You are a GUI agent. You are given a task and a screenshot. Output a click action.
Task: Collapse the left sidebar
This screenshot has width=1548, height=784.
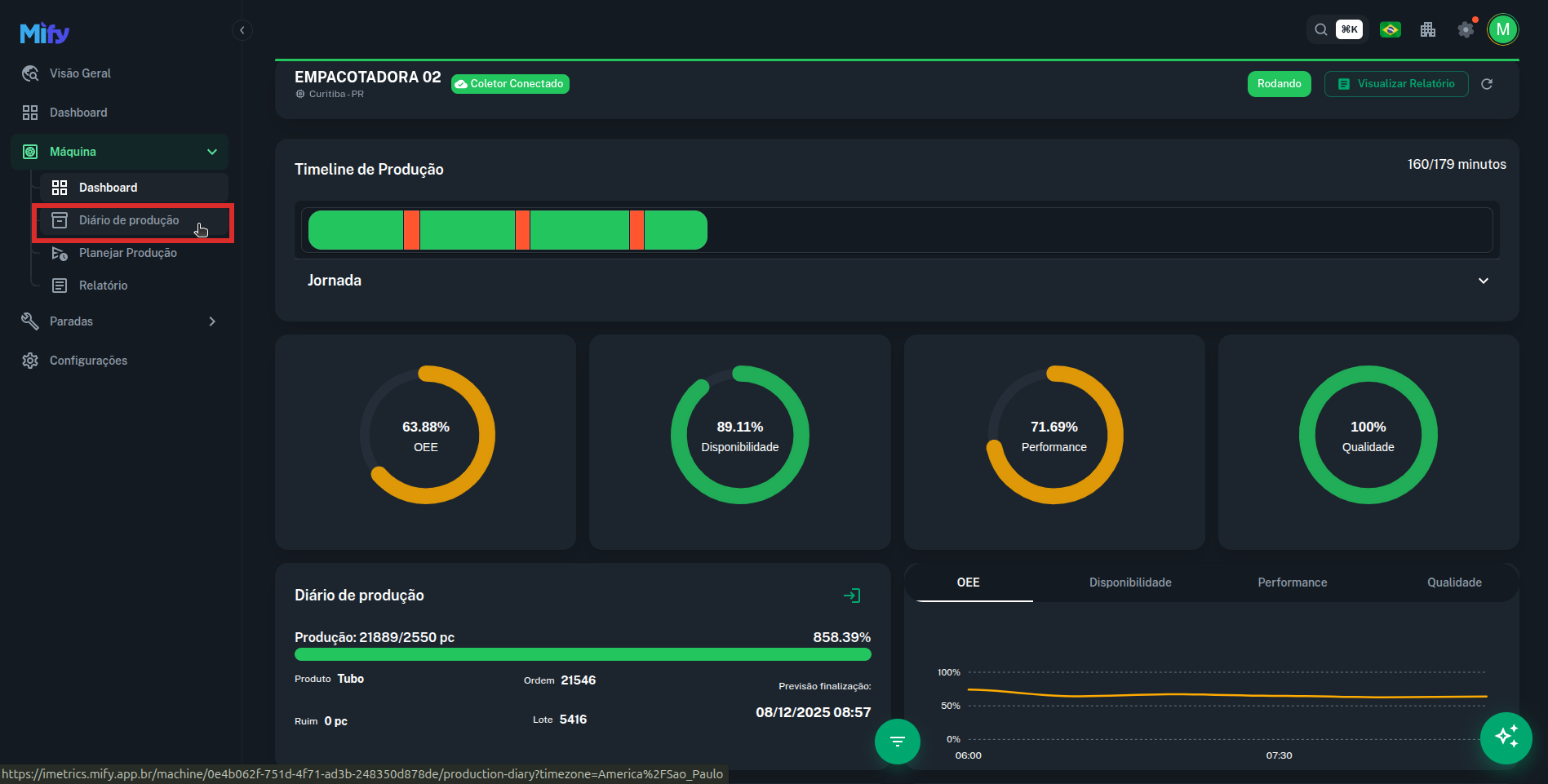(242, 30)
